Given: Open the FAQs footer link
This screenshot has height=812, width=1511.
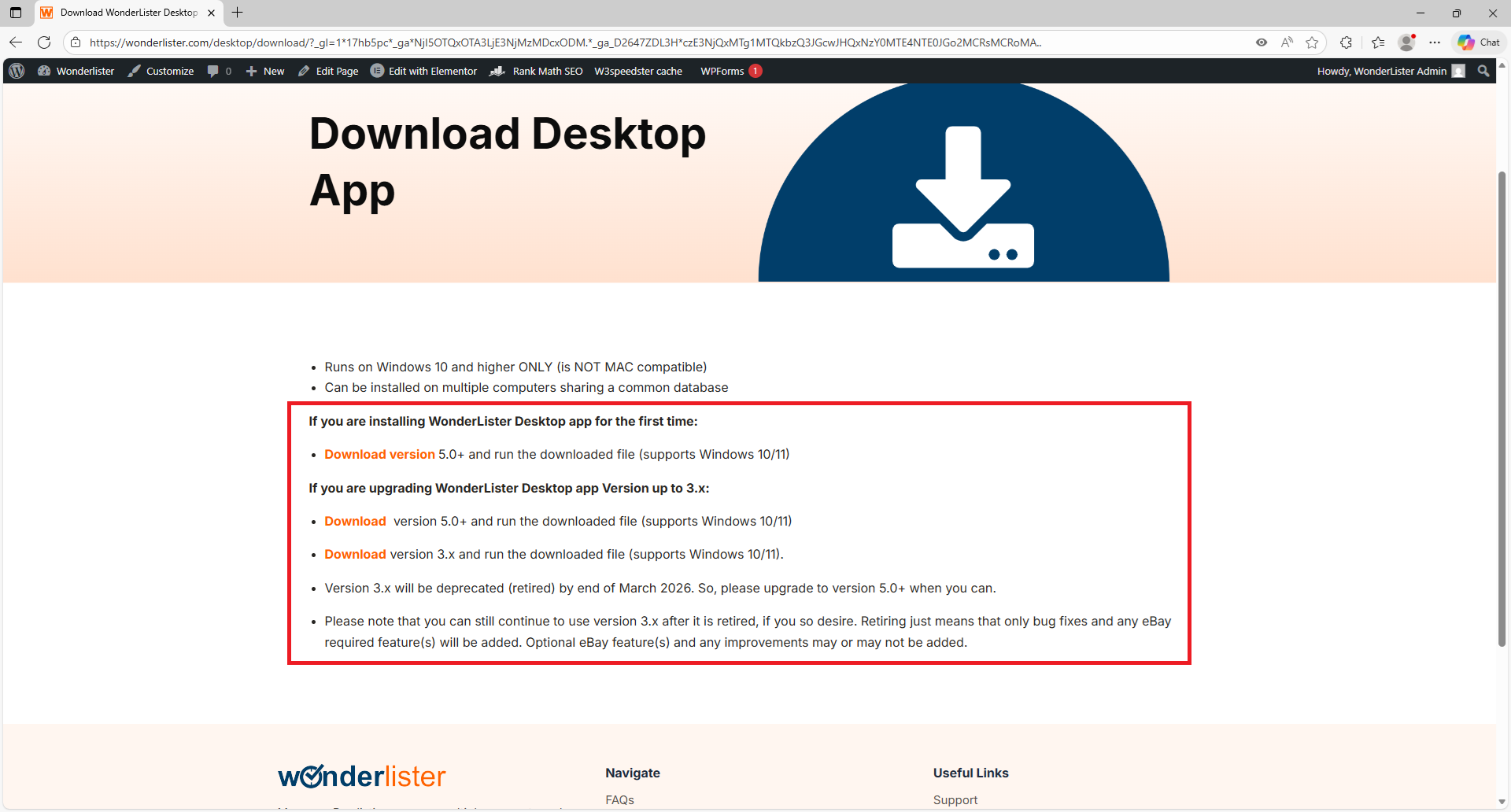Looking at the screenshot, I should [619, 799].
